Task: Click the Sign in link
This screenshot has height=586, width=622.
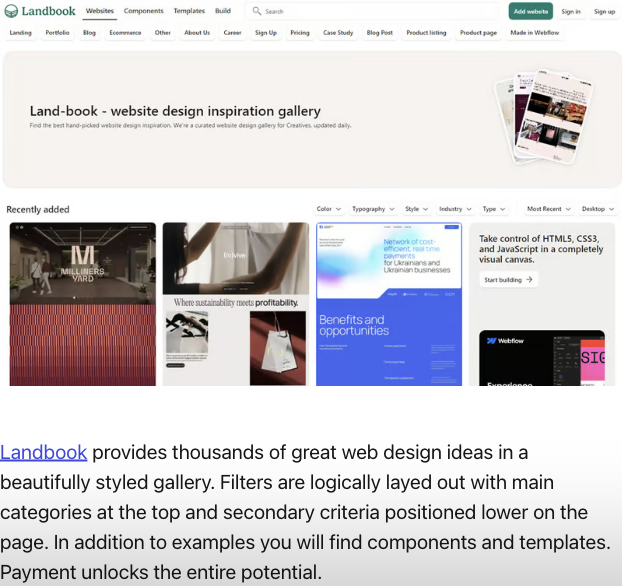Action: [x=571, y=12]
